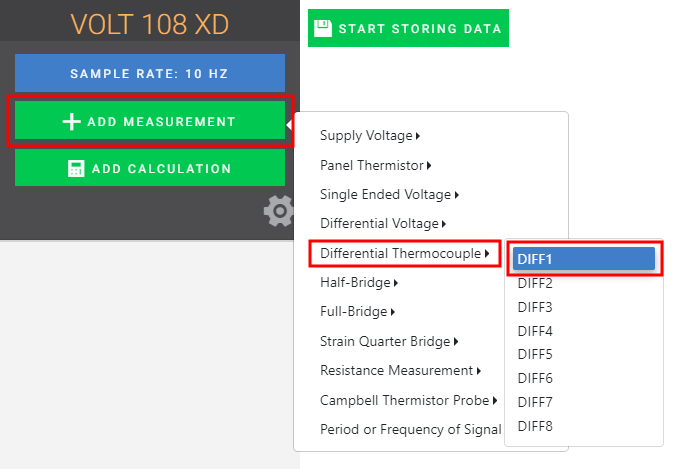Screen dimensions: 684x469
Task: Open the Resistance Measurement submenu
Action: (x=400, y=371)
